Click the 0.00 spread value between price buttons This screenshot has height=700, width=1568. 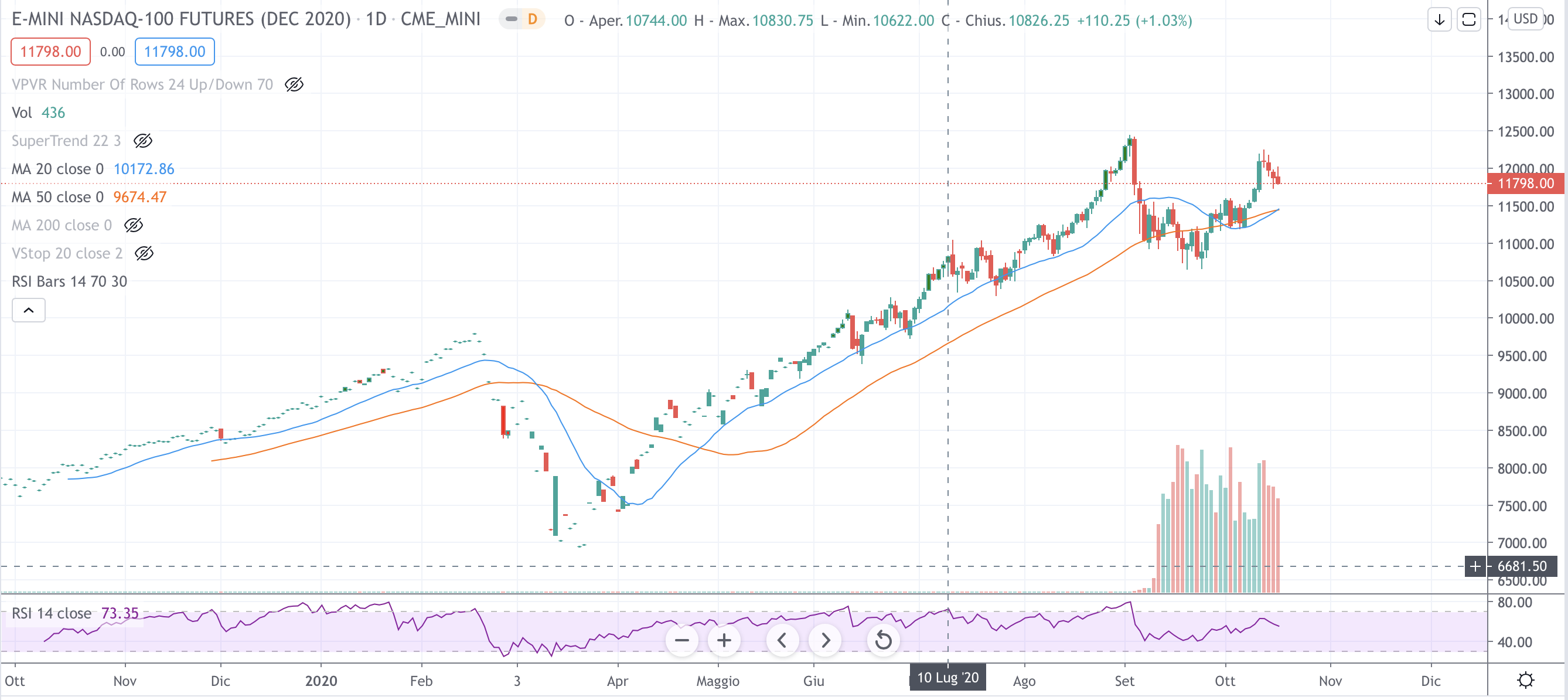pyautogui.click(x=113, y=52)
